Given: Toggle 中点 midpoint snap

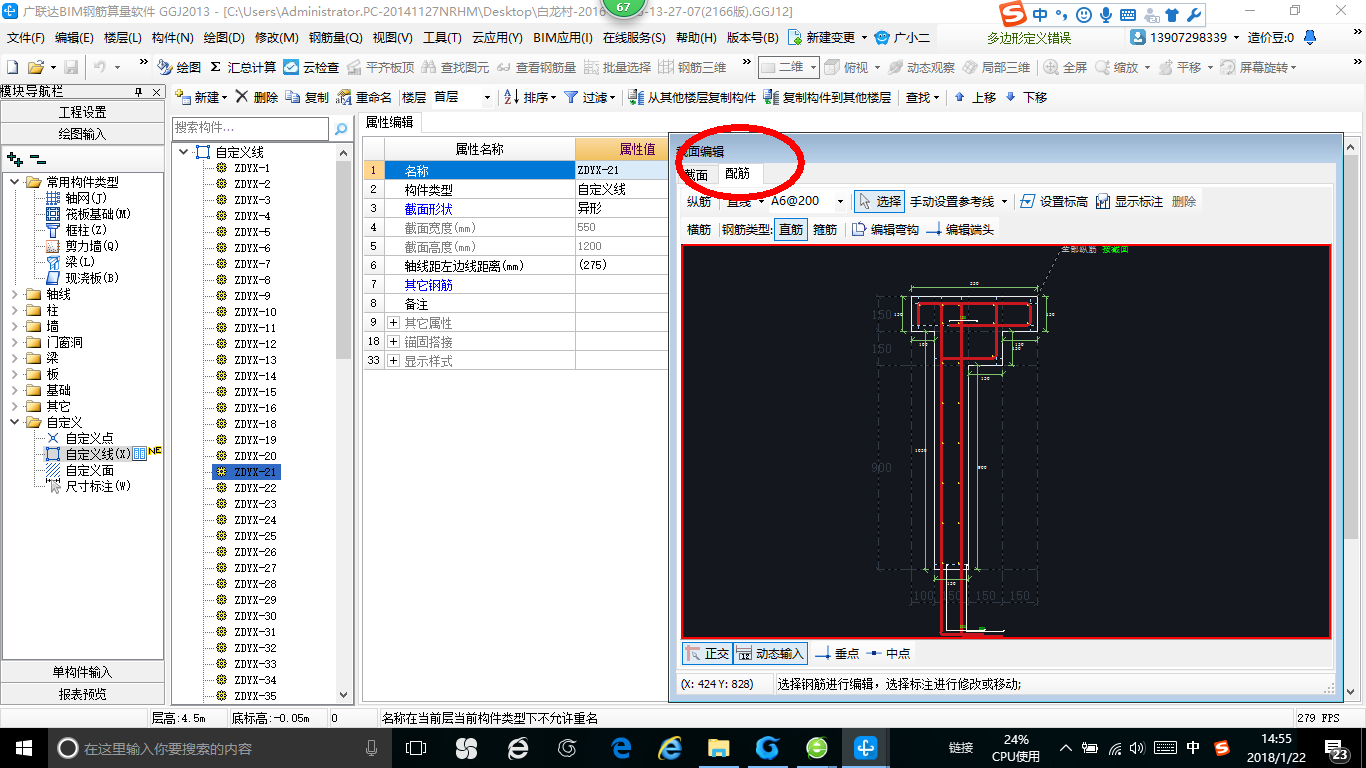Looking at the screenshot, I should point(888,653).
